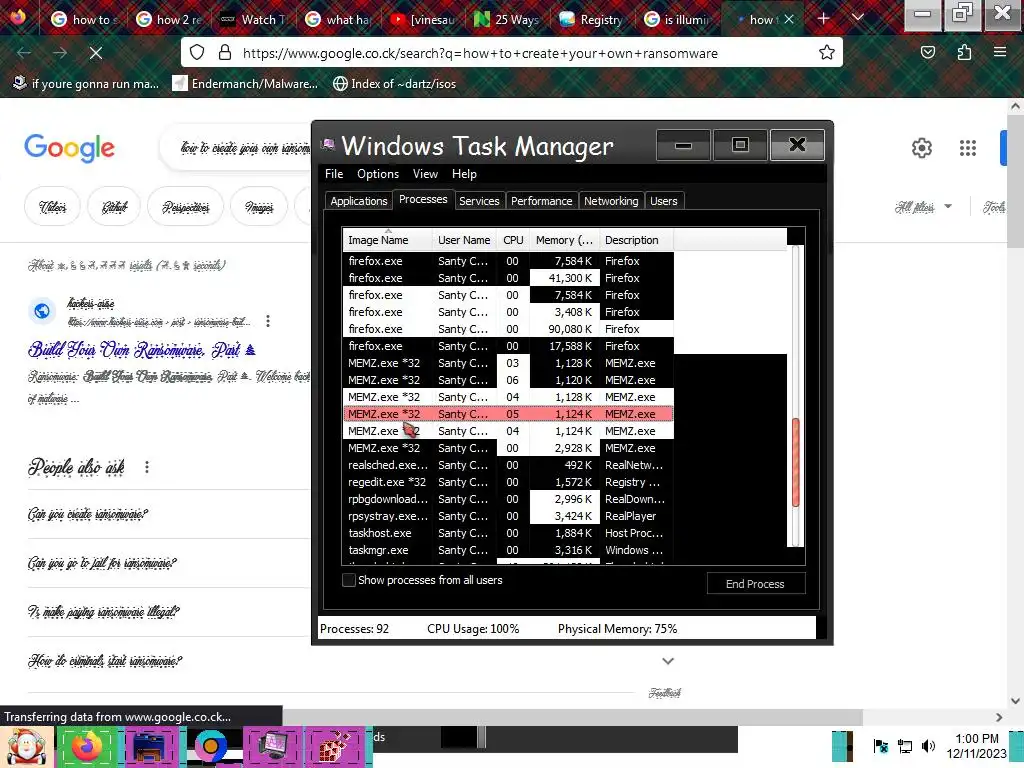Switch to the '25 Ways' browser tab
The width and height of the screenshot is (1024, 768).
(507, 20)
